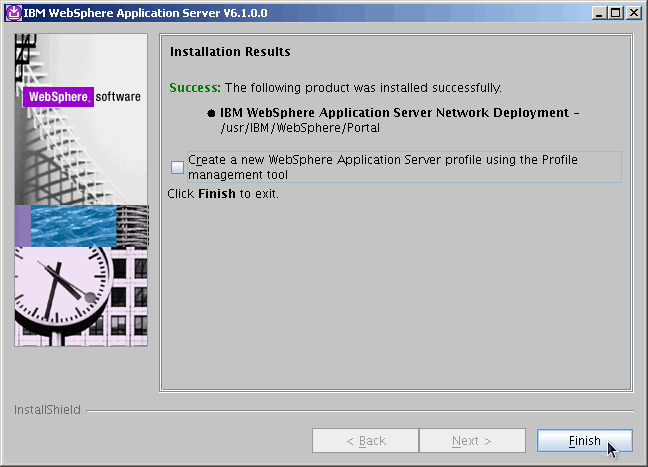Click the window title bar text
Screen dimensions: 648x467
tap(131, 12)
